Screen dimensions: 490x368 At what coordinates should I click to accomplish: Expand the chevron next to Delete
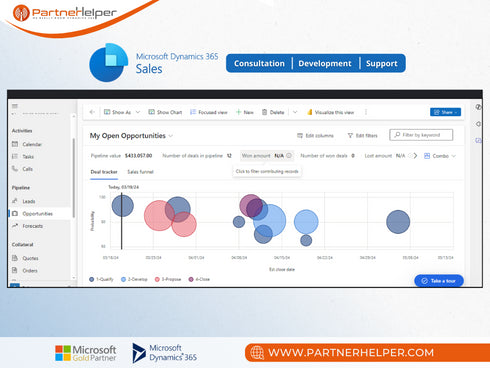pyautogui.click(x=295, y=112)
